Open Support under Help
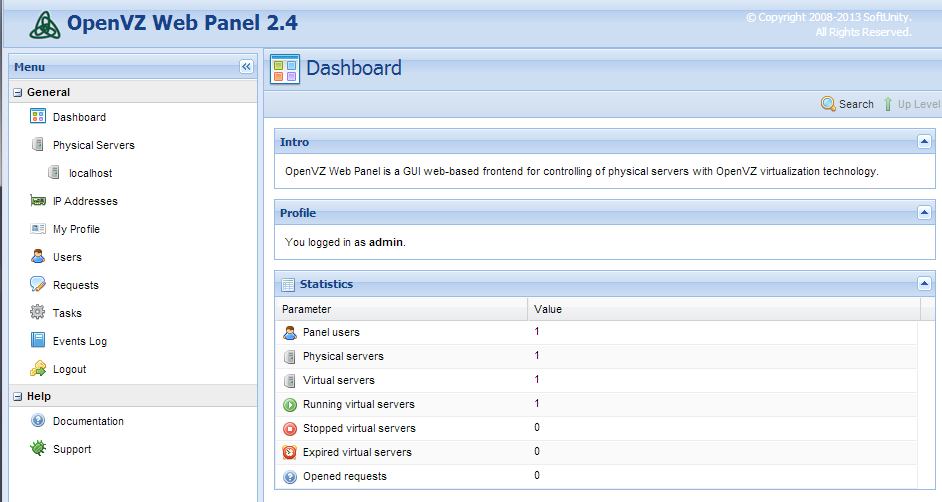Viewport: 942px width, 502px height. [x=72, y=449]
